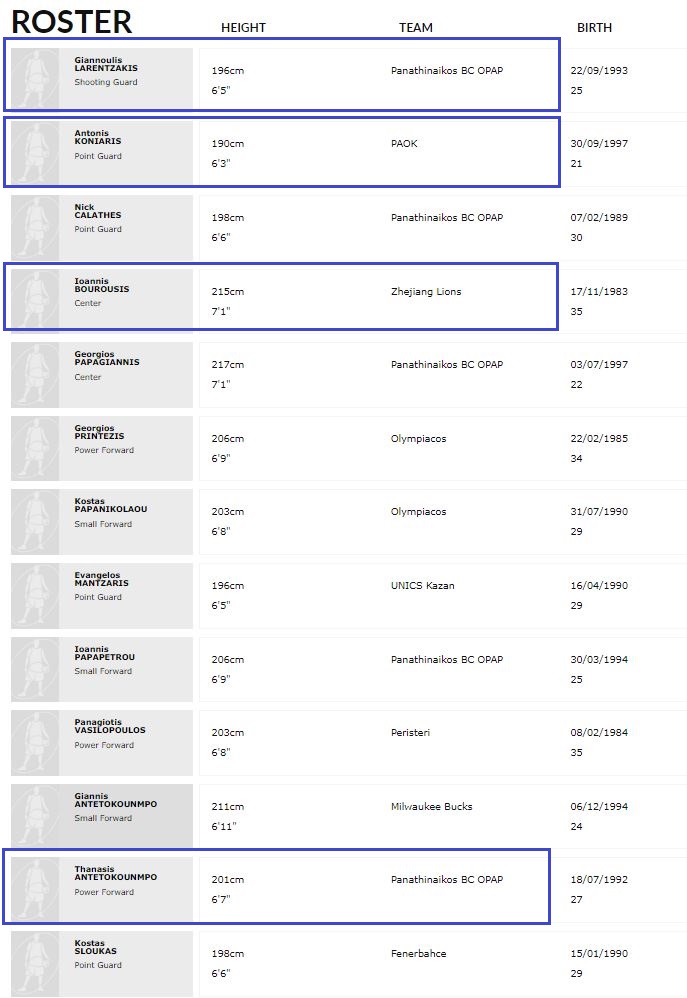Open Ioannis Bourousis player name link
Viewport: 687px width, 998px height.
[101, 285]
